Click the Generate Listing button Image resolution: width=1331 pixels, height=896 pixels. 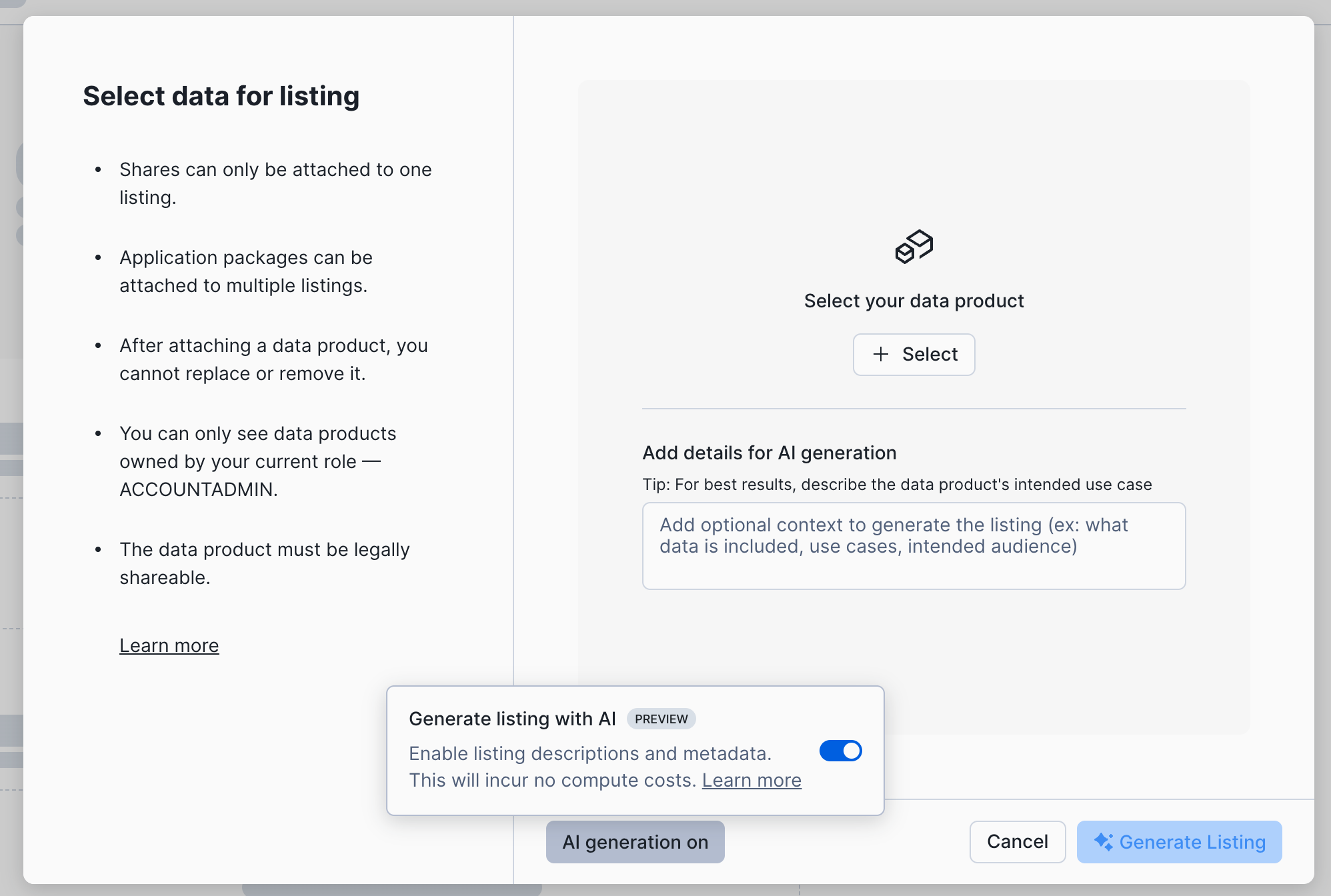(1179, 842)
